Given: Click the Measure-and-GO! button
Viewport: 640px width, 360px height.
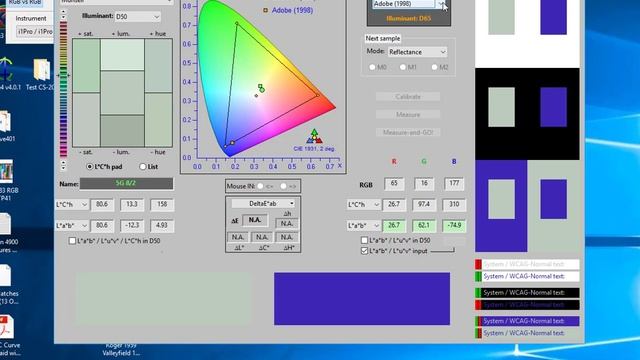Looking at the screenshot, I should [x=408, y=132].
